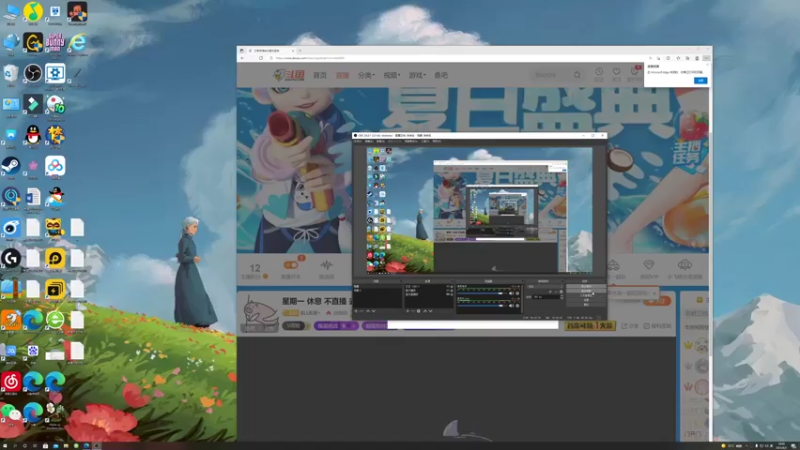Click the Edge refresh button
Viewport: 800px width, 450px height.
[261, 58]
